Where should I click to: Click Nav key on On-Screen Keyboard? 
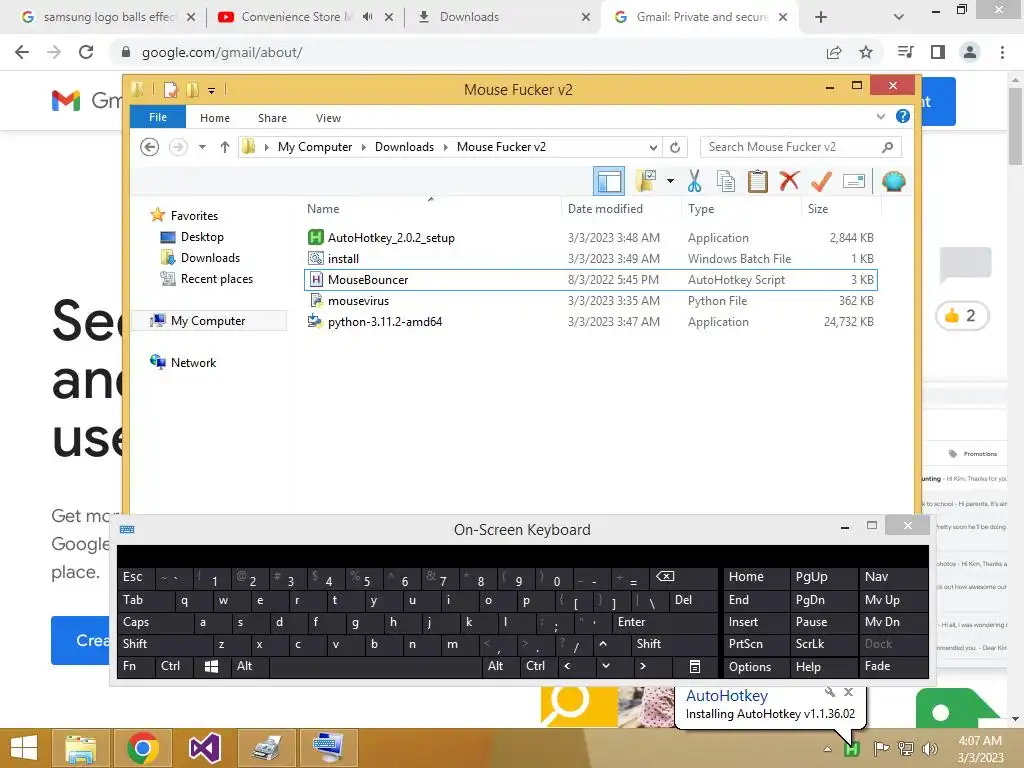tap(893, 577)
